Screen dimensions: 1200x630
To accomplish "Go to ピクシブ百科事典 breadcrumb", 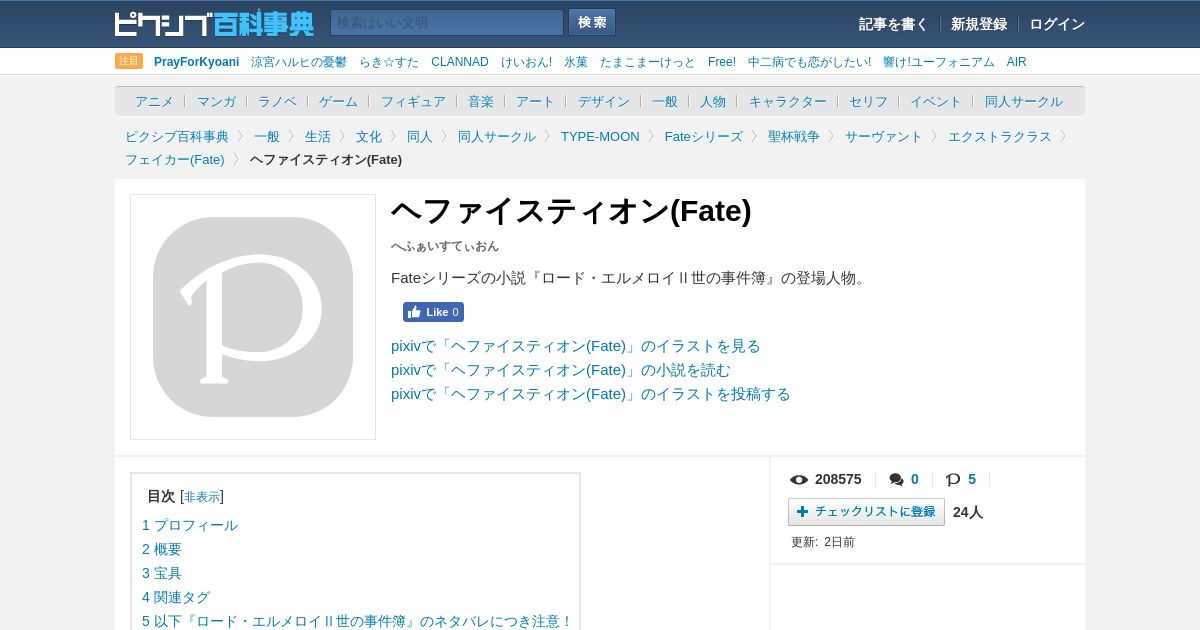I will click(177, 136).
